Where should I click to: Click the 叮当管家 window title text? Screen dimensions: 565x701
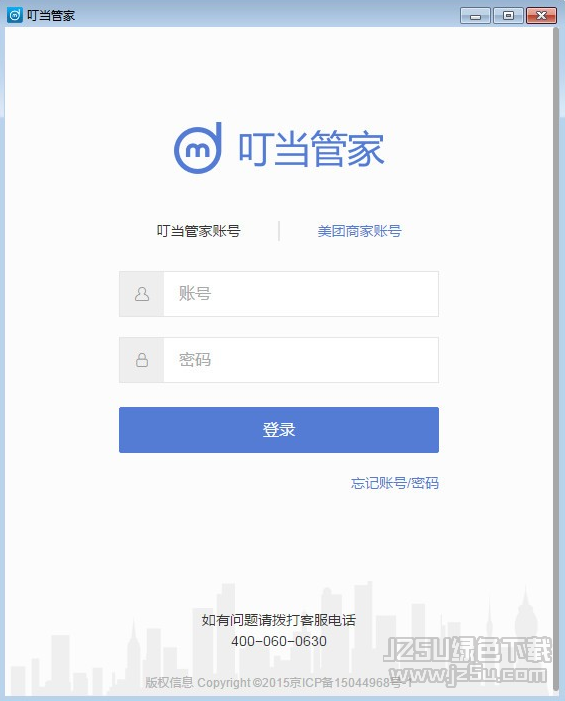(51, 16)
